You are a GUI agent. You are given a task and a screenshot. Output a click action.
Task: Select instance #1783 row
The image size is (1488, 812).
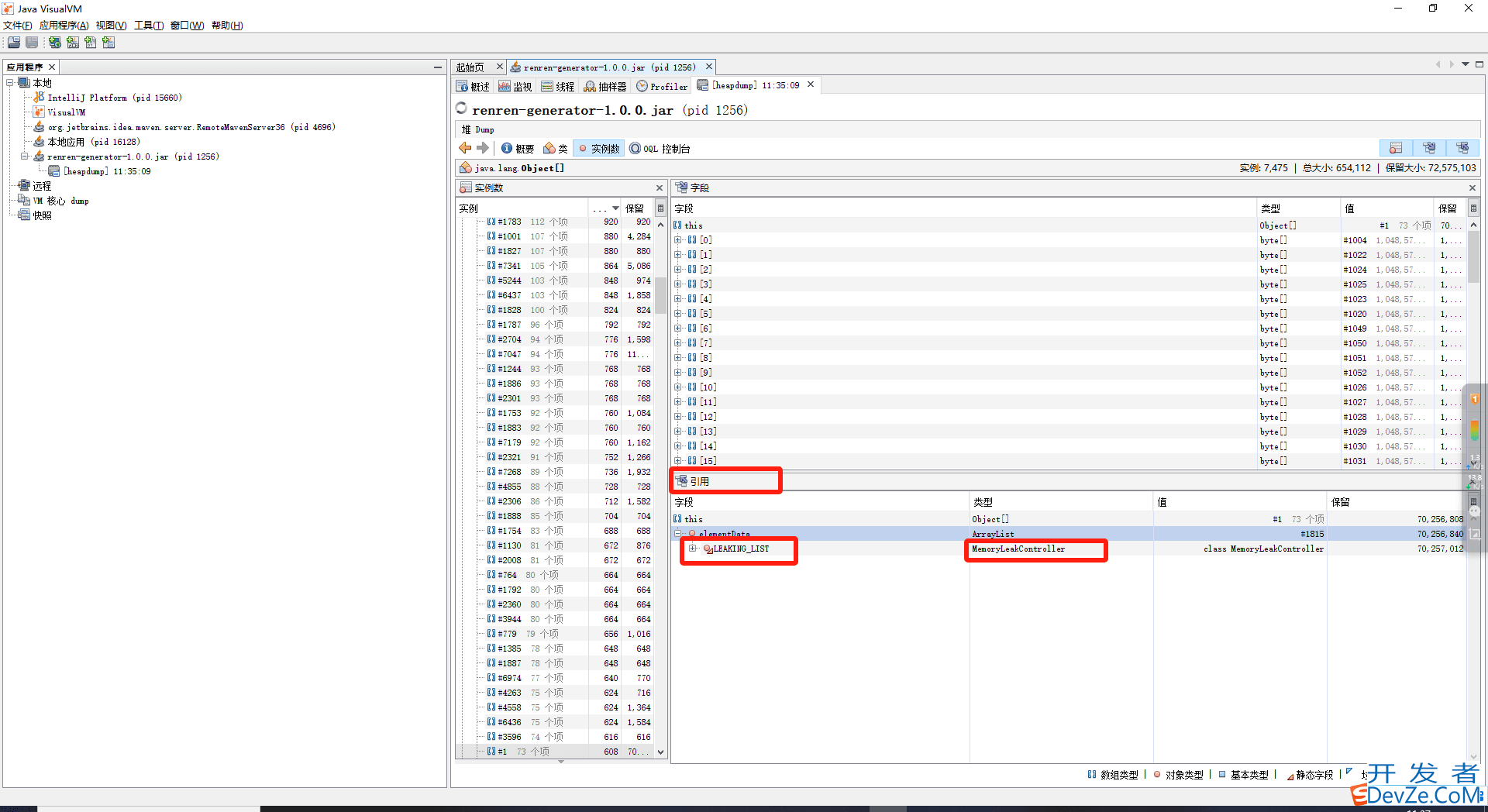pyautogui.click(x=556, y=222)
